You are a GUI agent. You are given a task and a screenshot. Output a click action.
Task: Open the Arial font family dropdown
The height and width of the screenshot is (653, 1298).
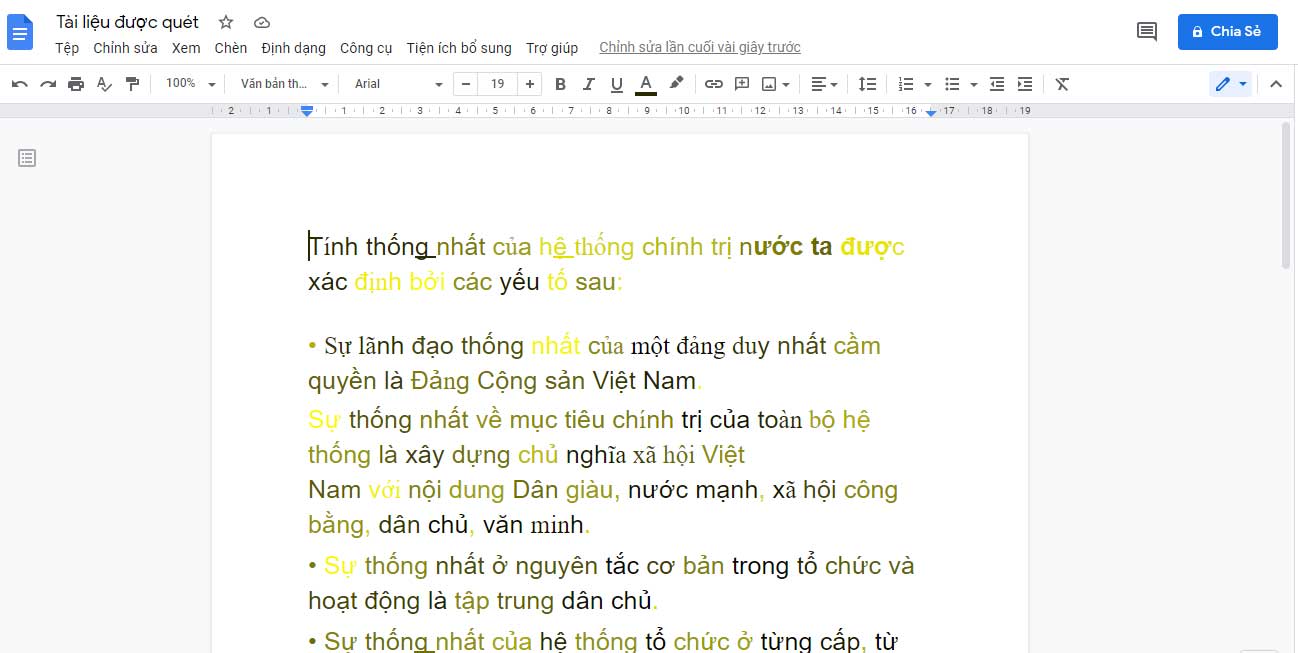pos(398,84)
